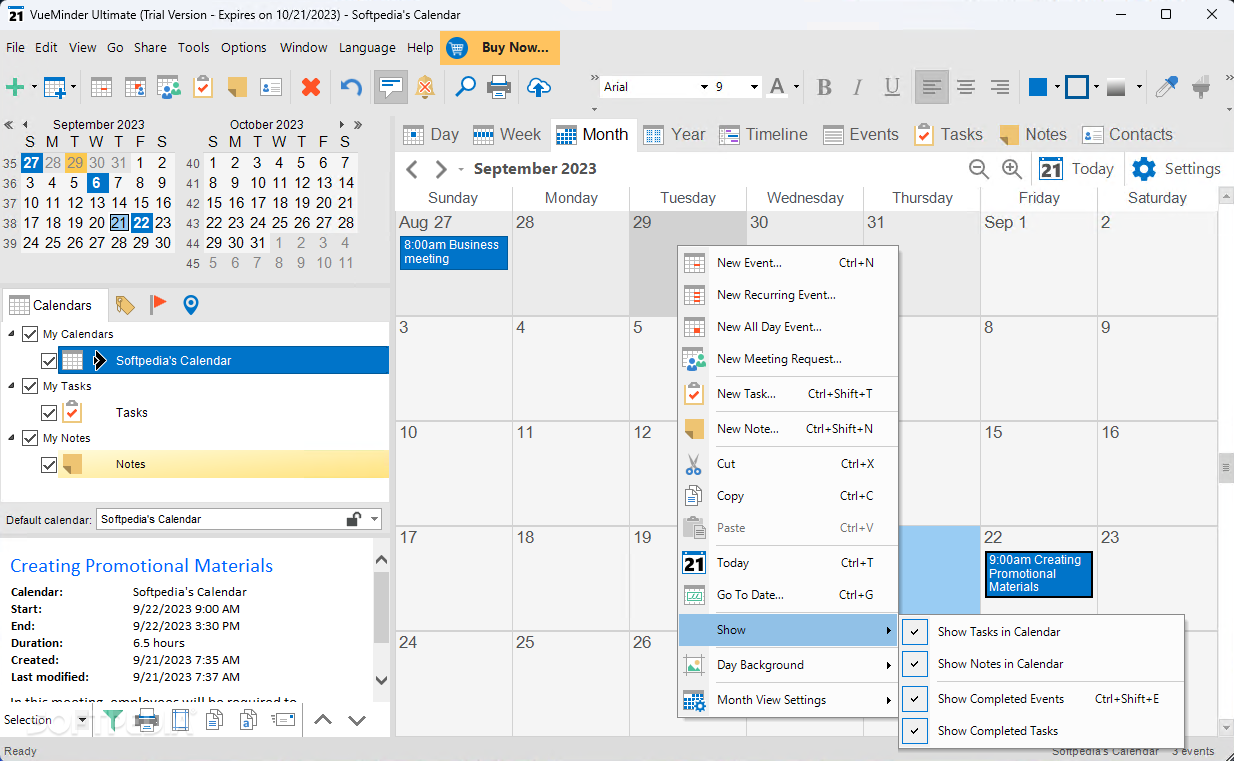Click the Settings gear button
The height and width of the screenshot is (761, 1234).
click(x=1176, y=169)
